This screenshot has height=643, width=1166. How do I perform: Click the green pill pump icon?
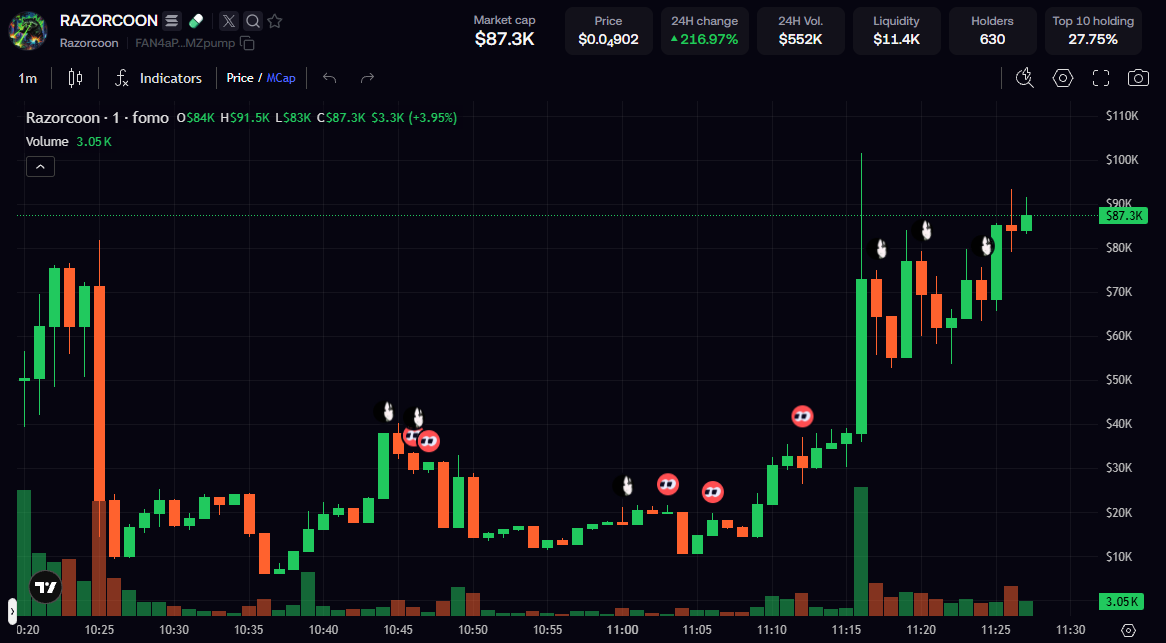[x=196, y=21]
